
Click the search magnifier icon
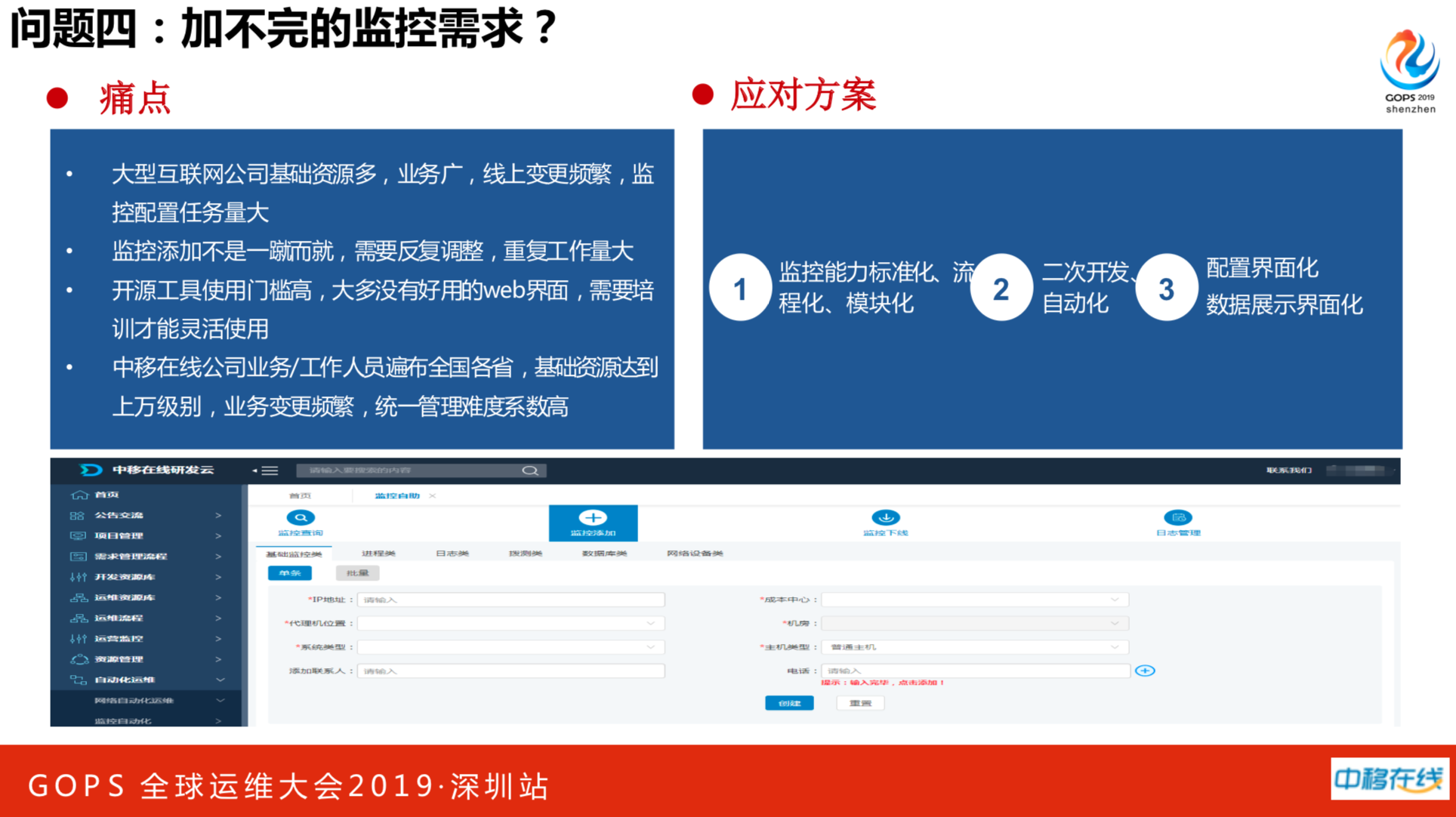point(530,470)
